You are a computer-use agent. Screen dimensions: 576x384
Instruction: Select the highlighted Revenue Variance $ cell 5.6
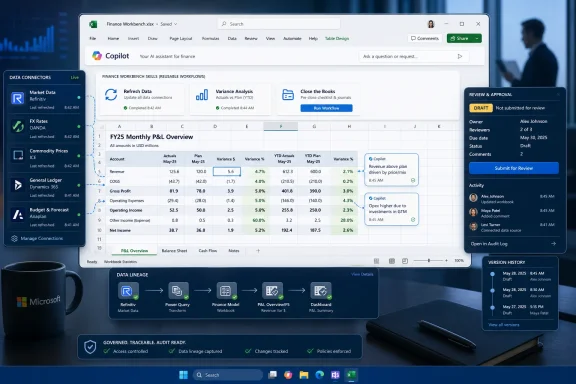pos(227,171)
